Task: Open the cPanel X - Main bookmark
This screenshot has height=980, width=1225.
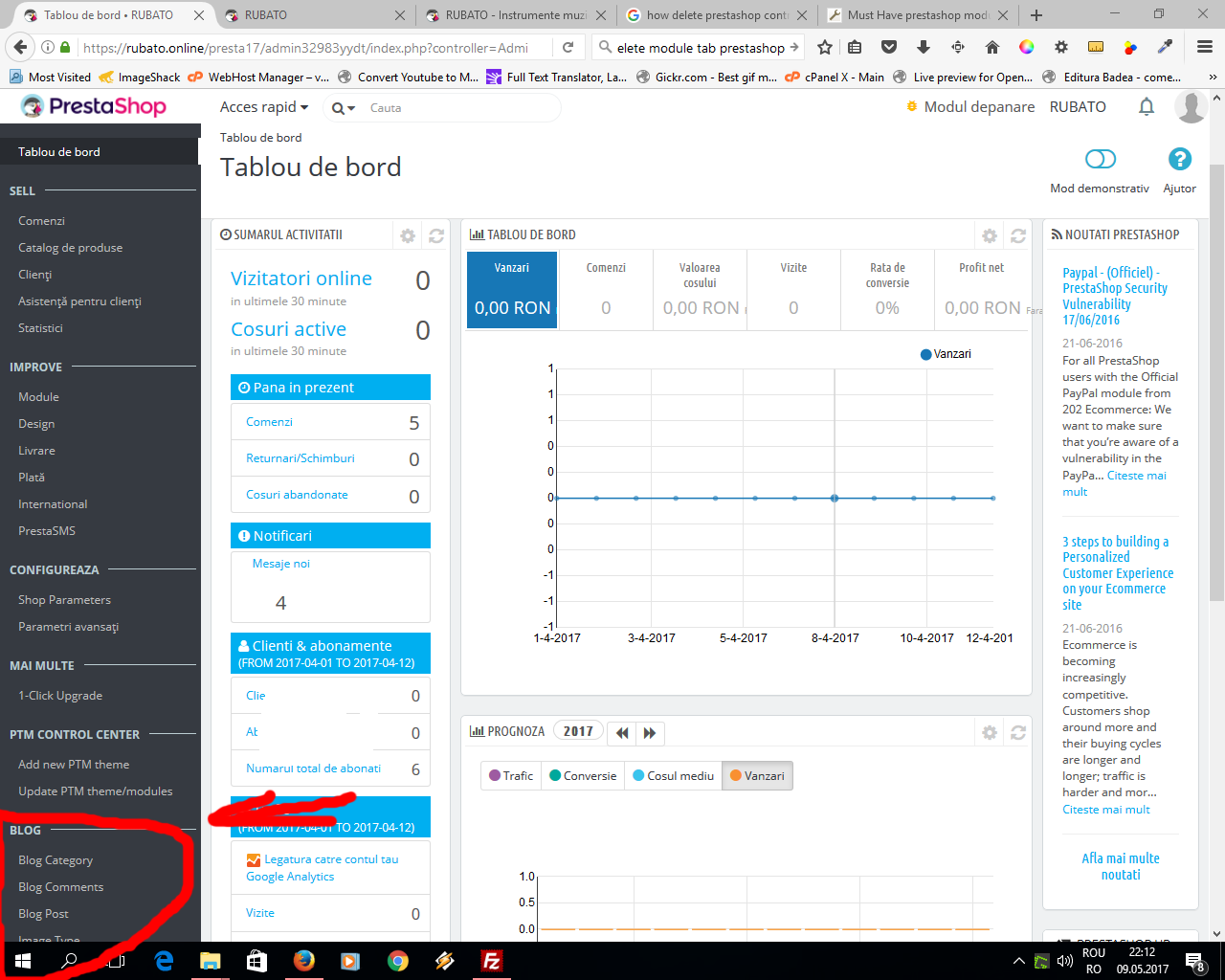Action: click(x=834, y=78)
